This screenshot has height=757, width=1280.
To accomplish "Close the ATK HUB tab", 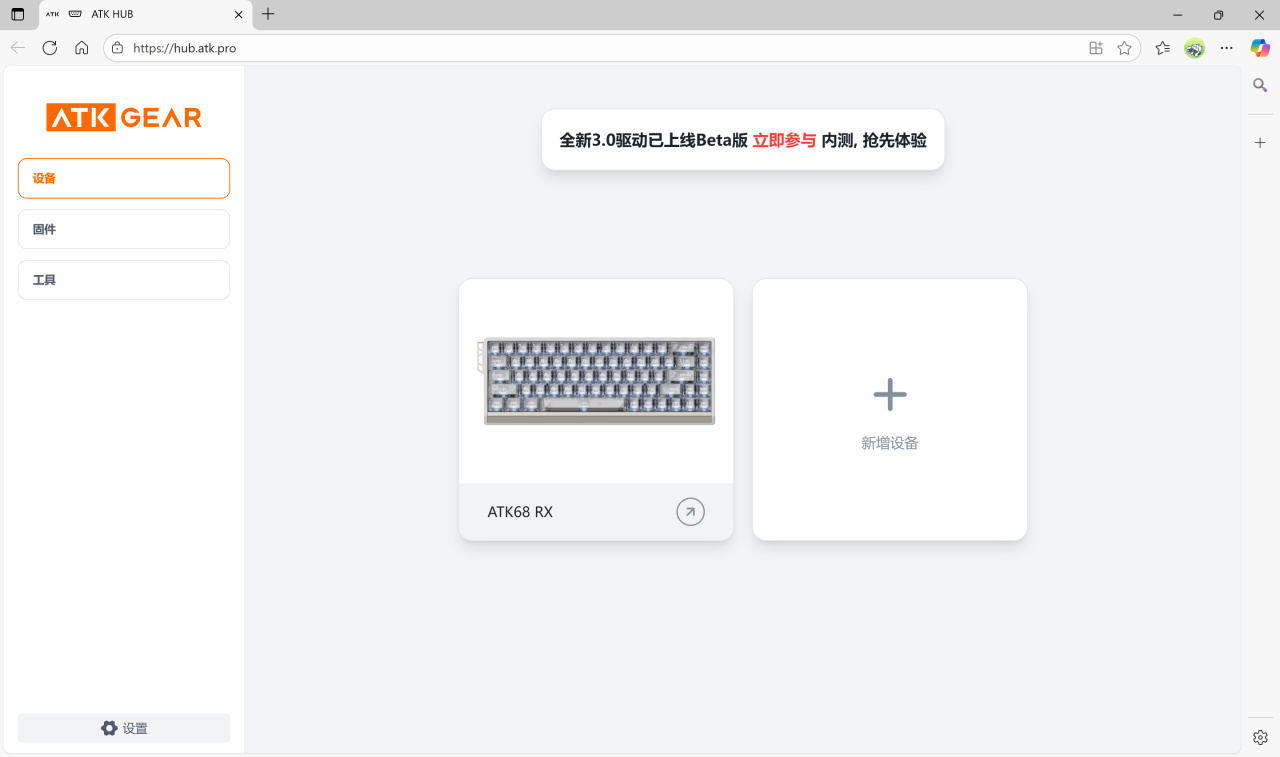I will pos(238,15).
